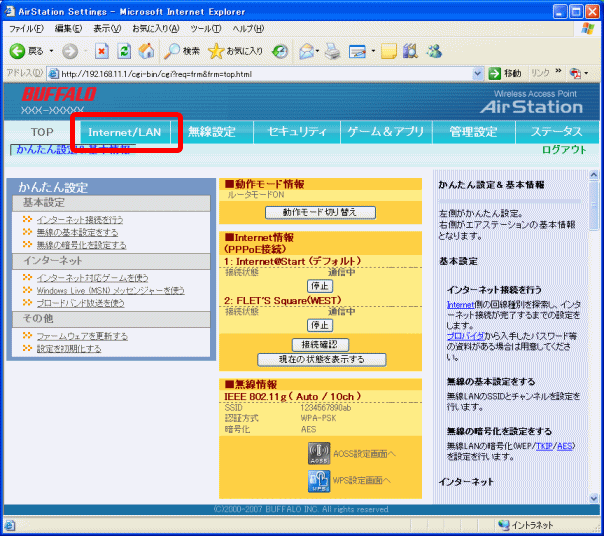604x536 pixels.
Task: Click the WPS setup screen icon
Action: 319,480
